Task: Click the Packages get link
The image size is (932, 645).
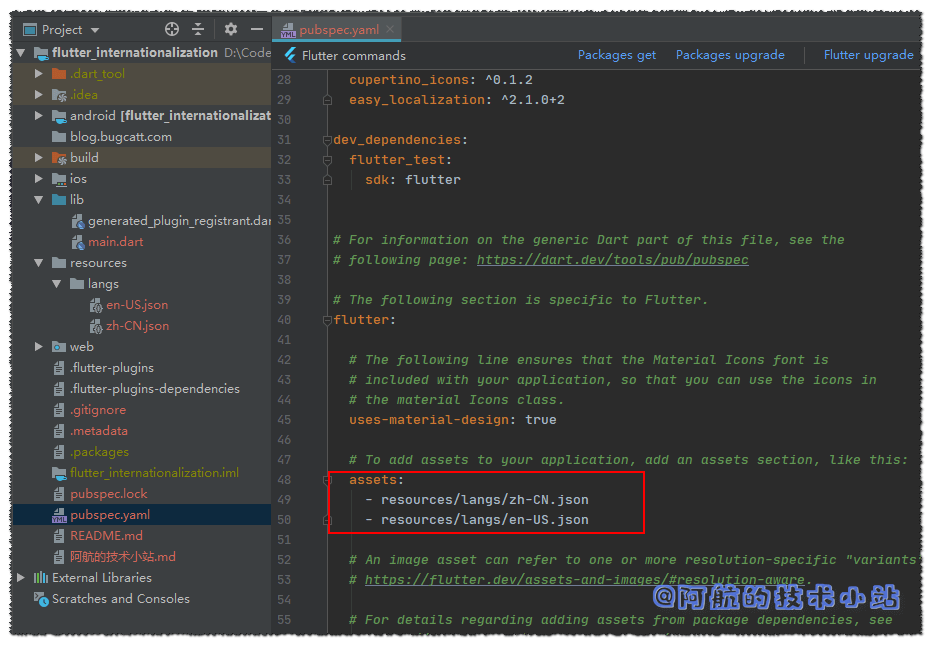Action: pos(617,55)
